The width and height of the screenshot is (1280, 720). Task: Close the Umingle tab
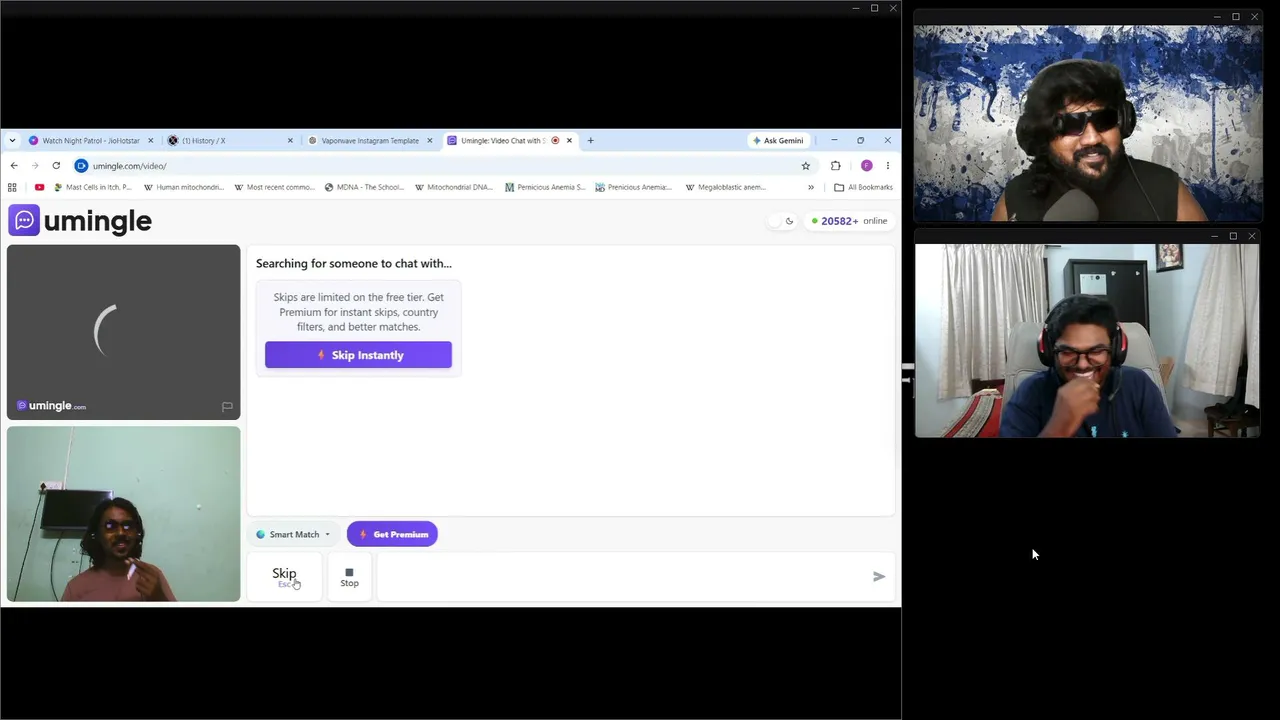569,141
